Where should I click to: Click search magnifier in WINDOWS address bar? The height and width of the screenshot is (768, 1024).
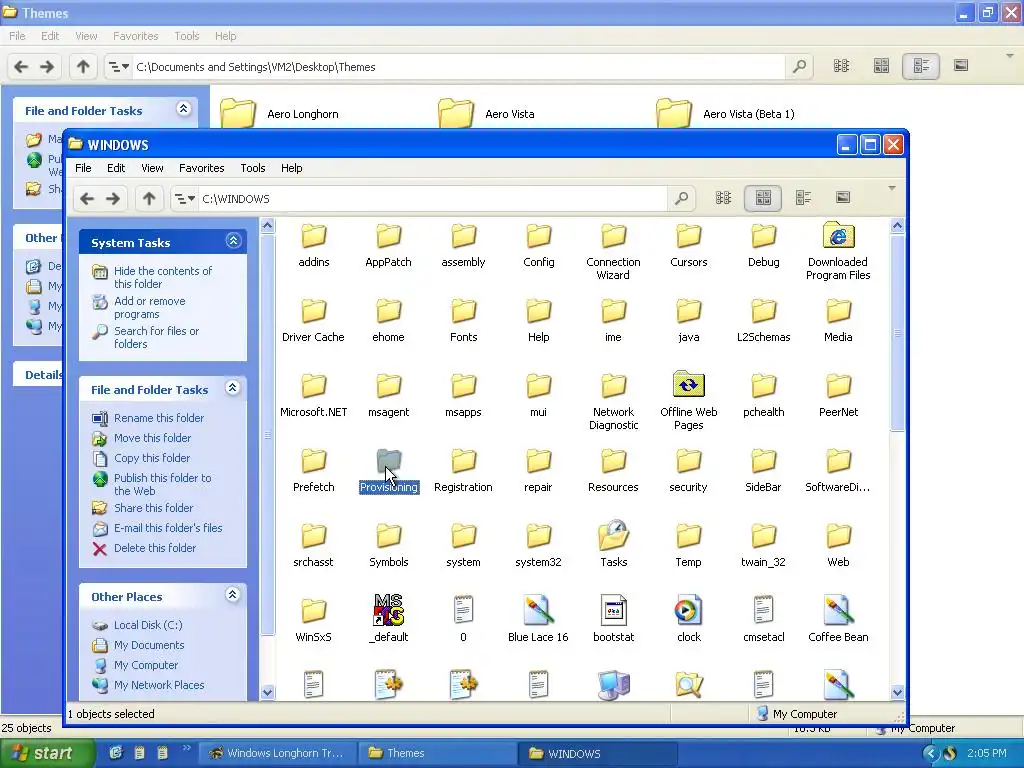[x=681, y=198]
